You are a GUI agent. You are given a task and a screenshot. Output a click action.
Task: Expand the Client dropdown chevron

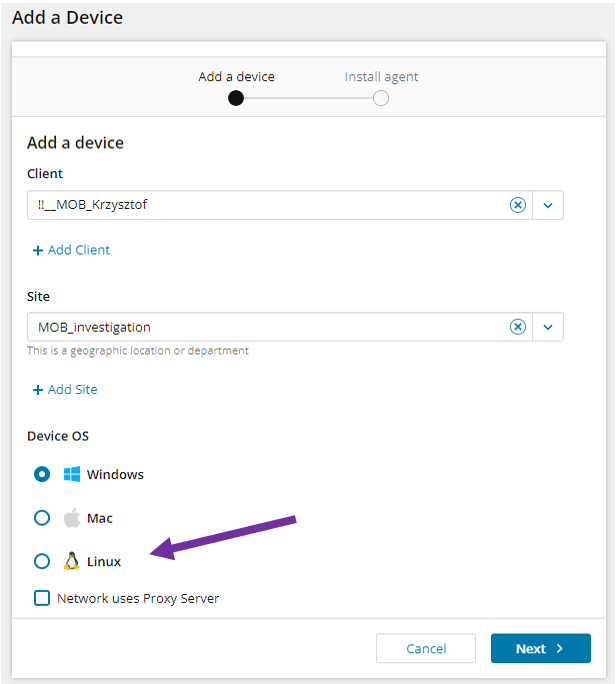[548, 205]
